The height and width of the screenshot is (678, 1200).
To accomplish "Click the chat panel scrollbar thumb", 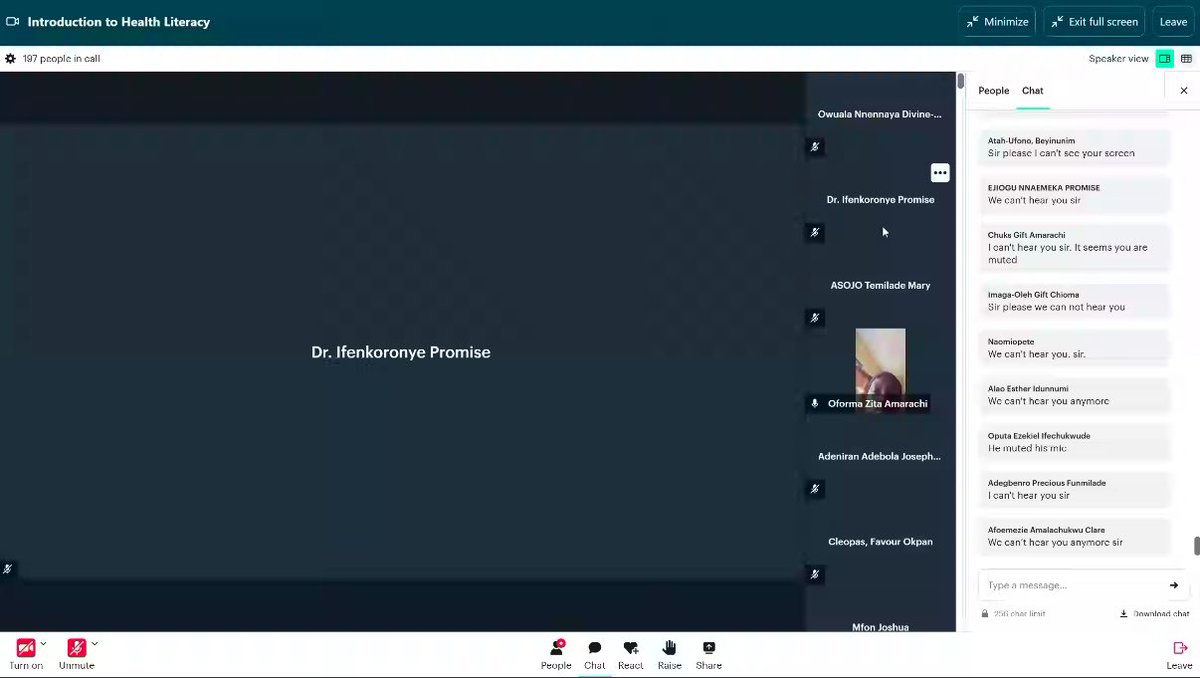I will tap(1196, 546).
